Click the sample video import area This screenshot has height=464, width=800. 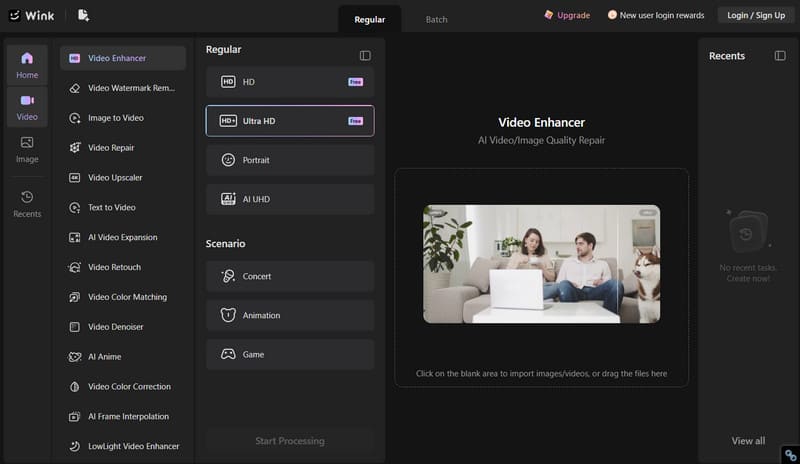(x=541, y=278)
